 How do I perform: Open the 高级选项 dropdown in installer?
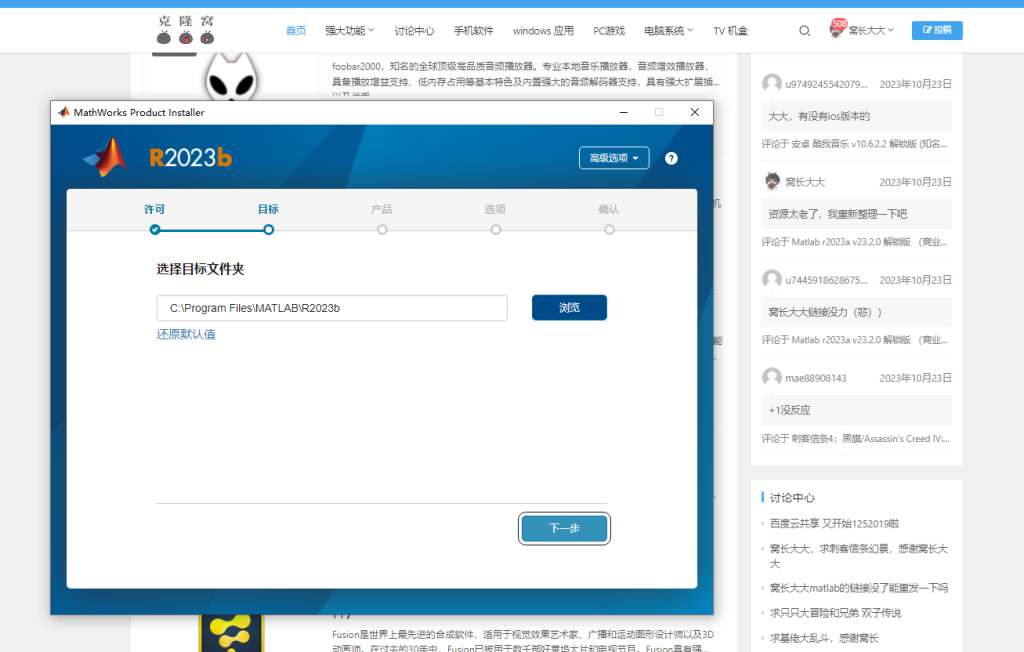pyautogui.click(x=614, y=158)
